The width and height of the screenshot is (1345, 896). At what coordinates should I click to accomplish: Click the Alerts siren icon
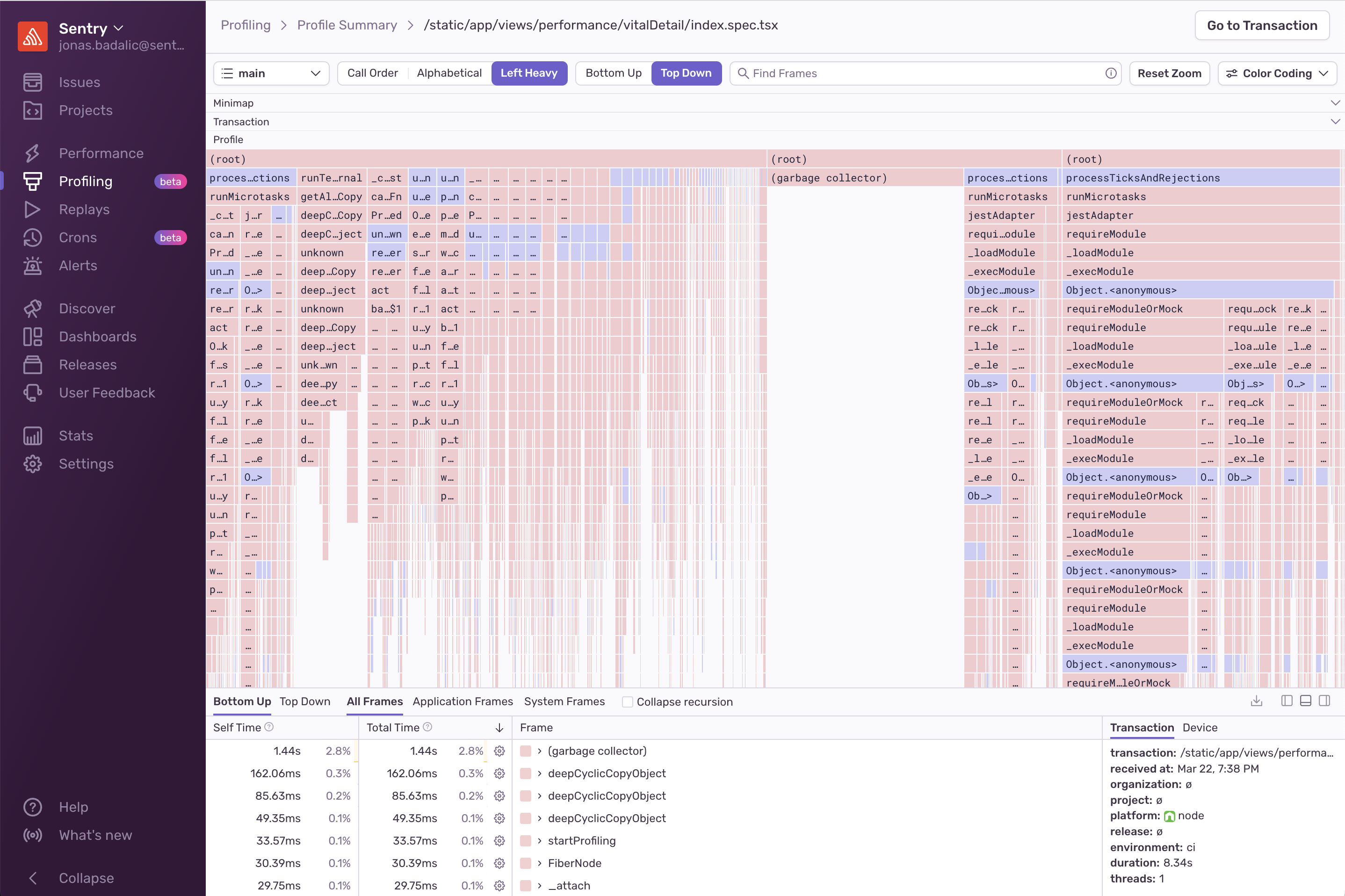[33, 266]
